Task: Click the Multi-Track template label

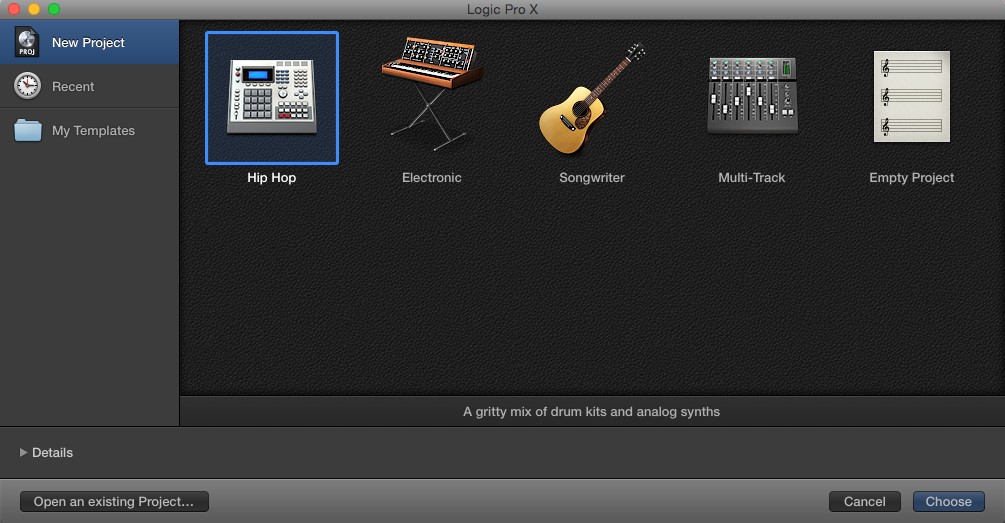Action: pos(752,178)
